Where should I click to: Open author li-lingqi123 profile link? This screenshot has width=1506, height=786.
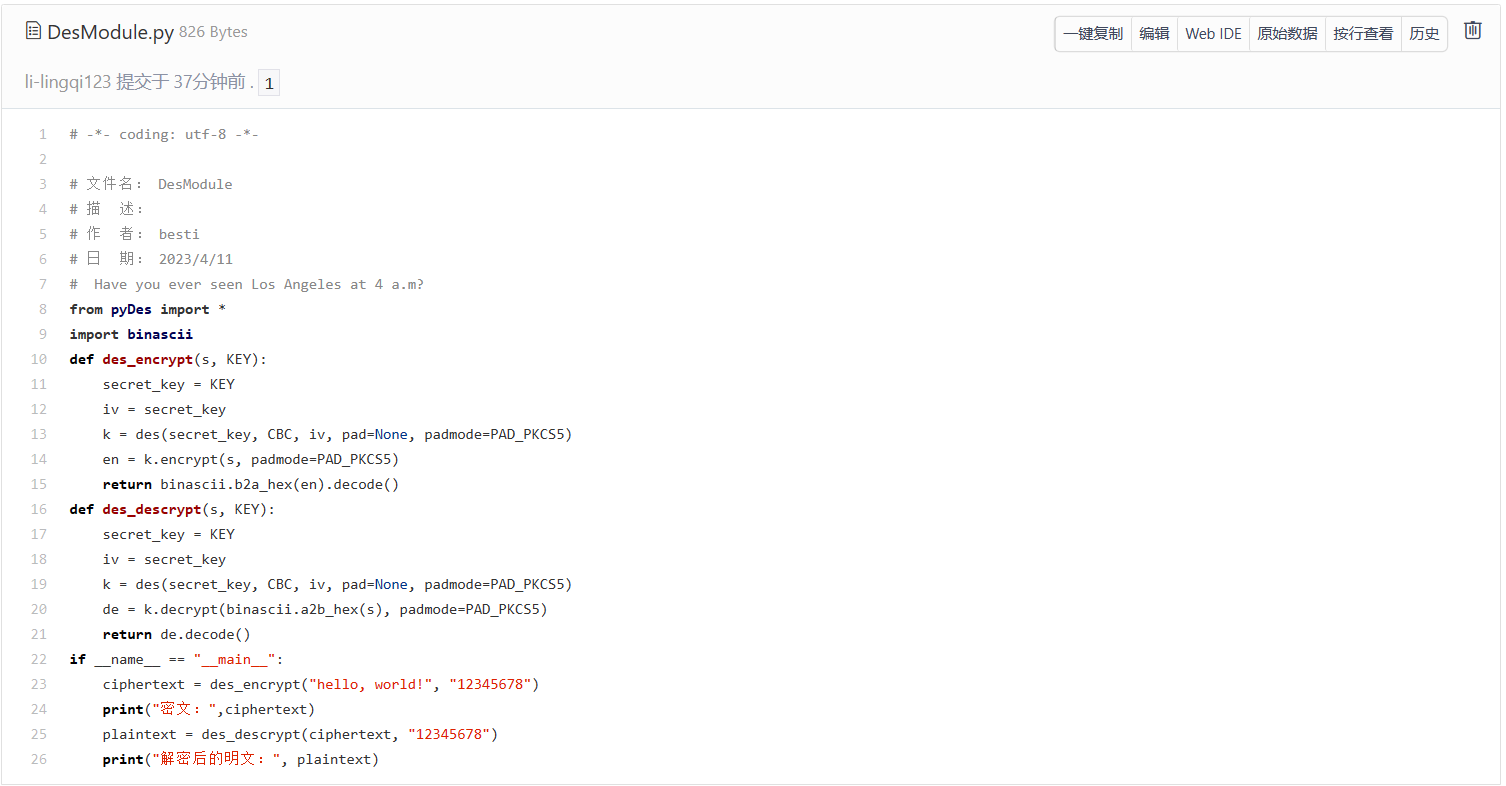(68, 82)
